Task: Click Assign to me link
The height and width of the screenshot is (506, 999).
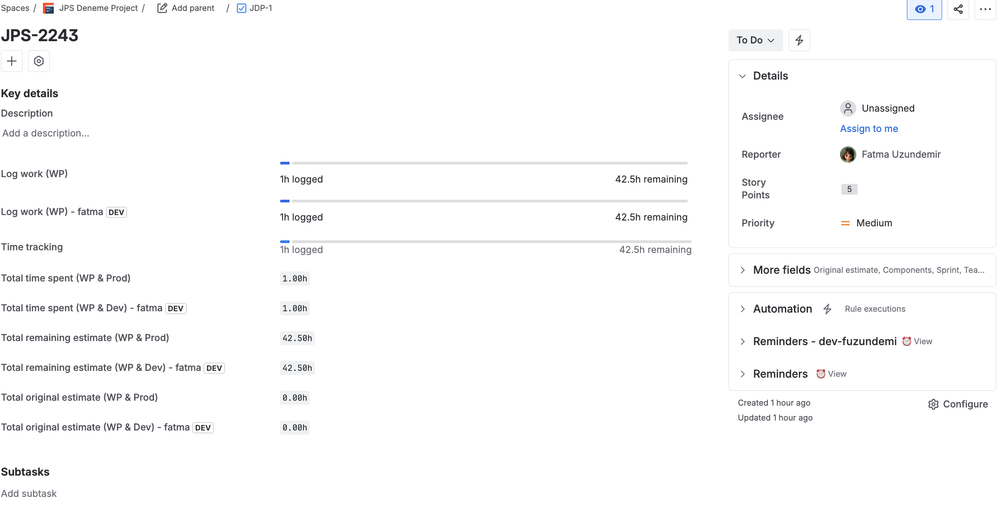Action: tap(869, 129)
